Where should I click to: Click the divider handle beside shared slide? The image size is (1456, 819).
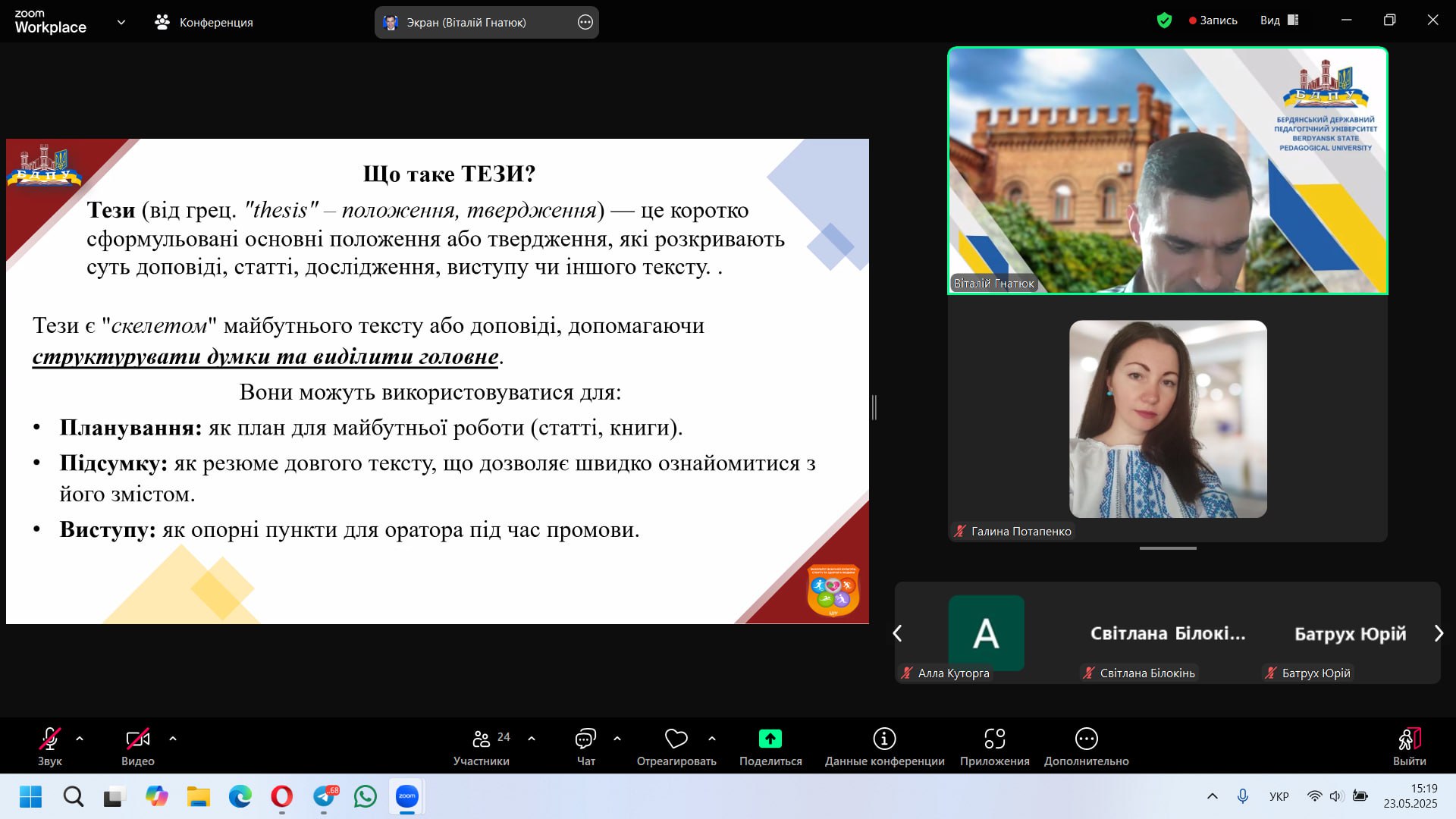tap(874, 407)
